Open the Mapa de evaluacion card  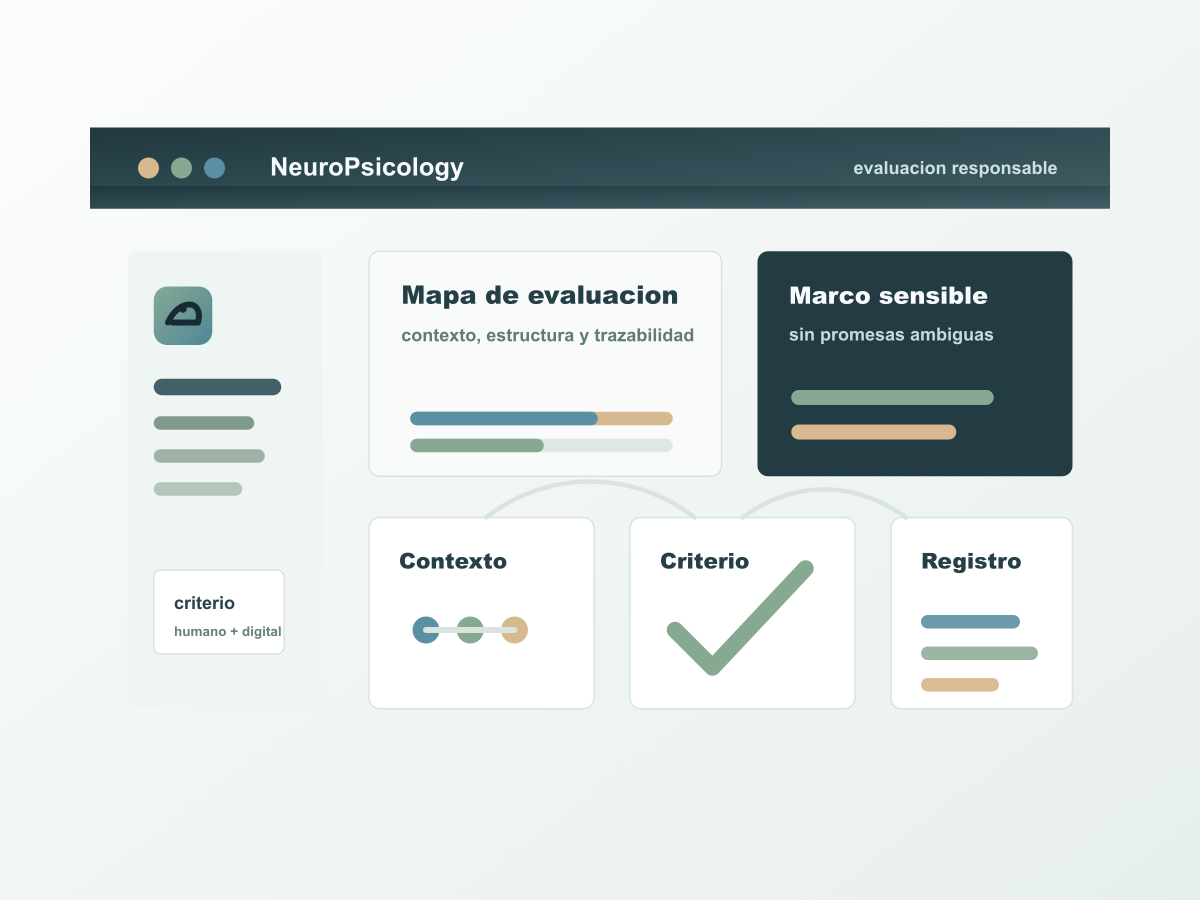545,364
